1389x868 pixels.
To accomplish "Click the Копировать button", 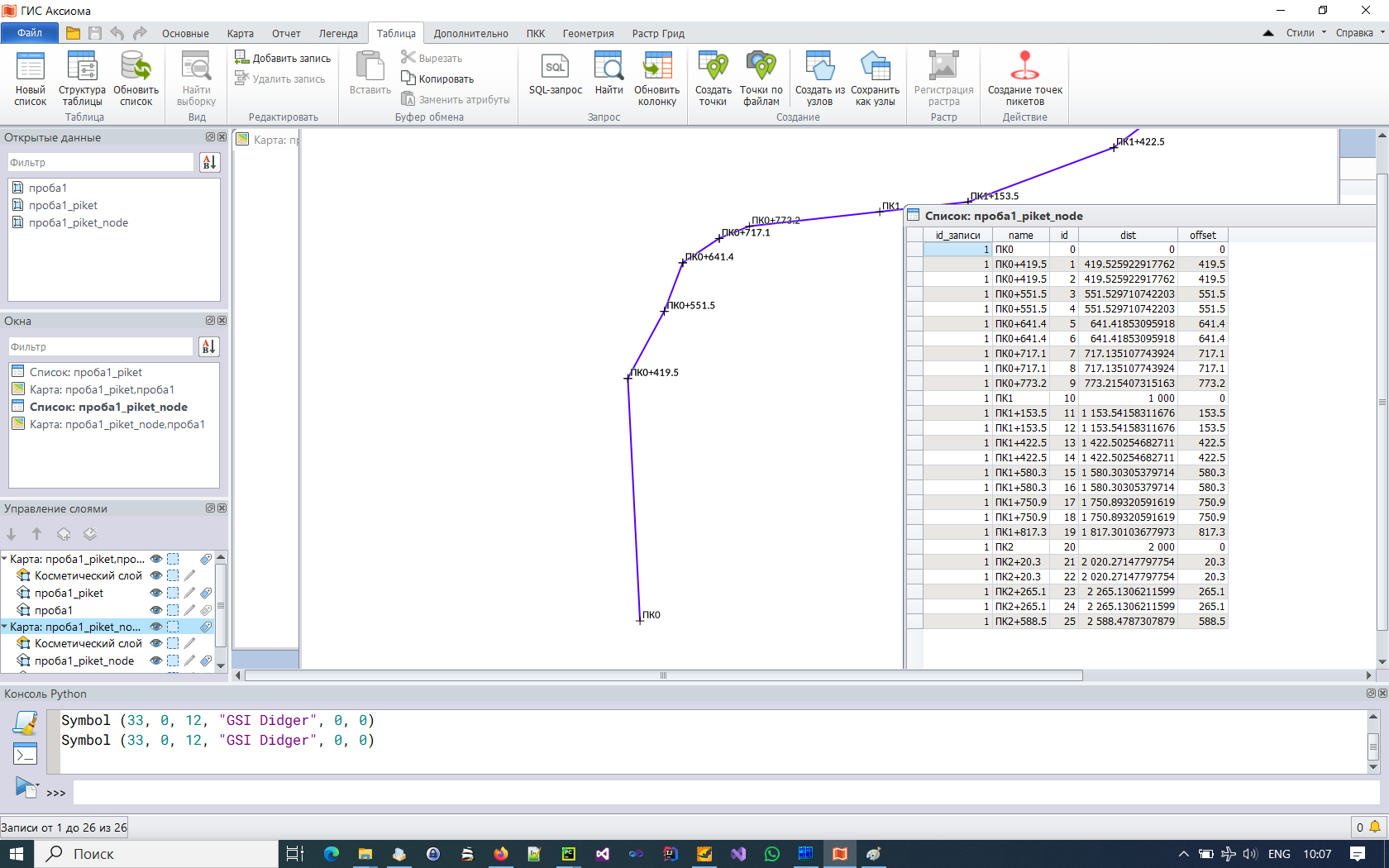I will 438,79.
